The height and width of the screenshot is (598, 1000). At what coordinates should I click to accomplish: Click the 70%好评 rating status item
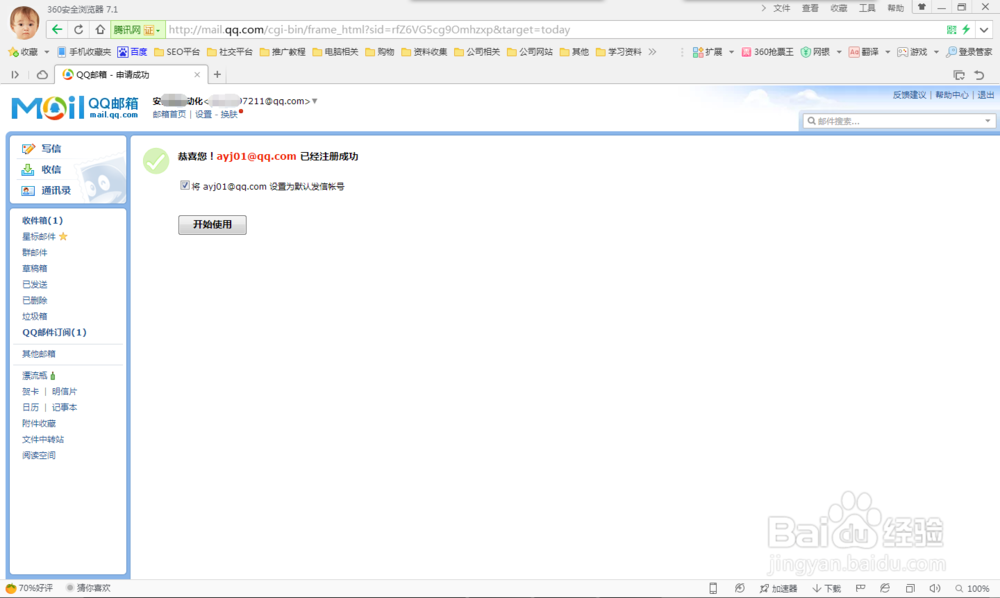29,588
